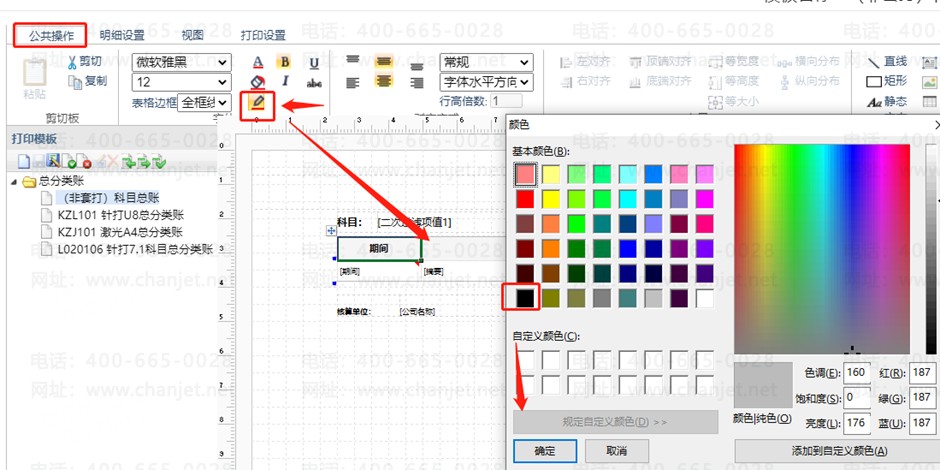Click 添加到自定义颜色 button
This screenshot has height=470, width=940.
(839, 451)
